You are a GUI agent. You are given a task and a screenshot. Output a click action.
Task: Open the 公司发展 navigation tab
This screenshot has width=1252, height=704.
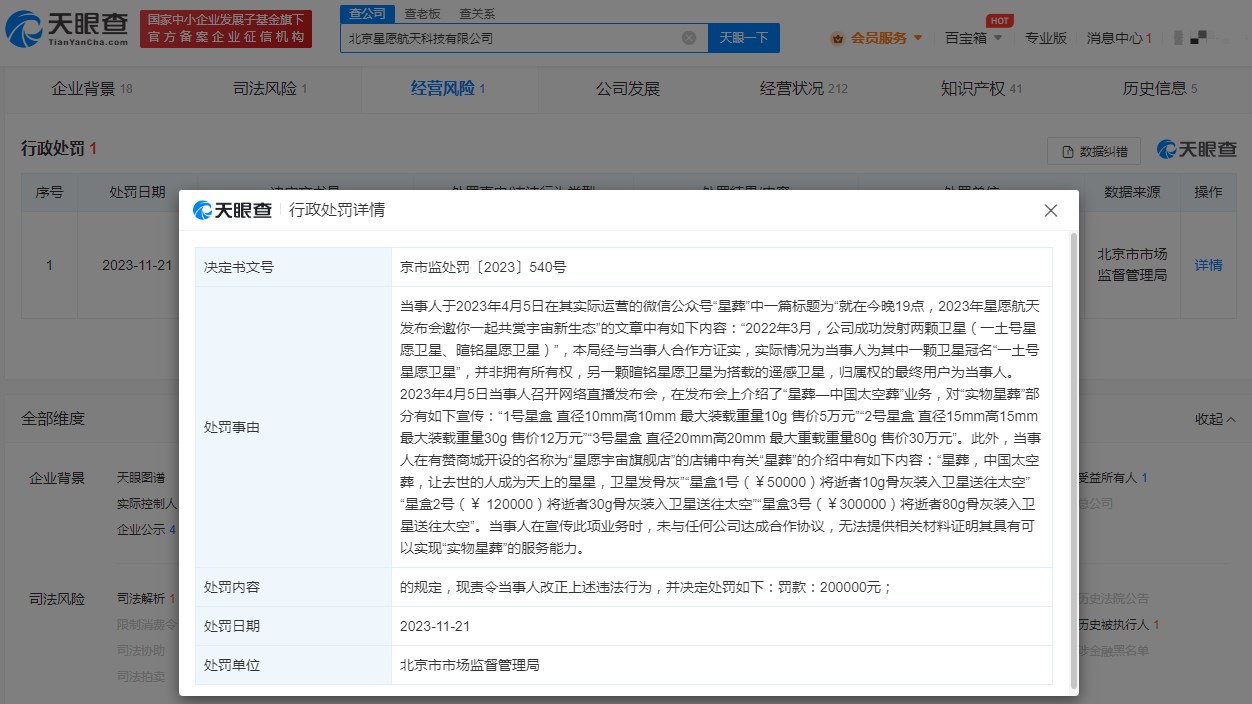click(x=628, y=89)
